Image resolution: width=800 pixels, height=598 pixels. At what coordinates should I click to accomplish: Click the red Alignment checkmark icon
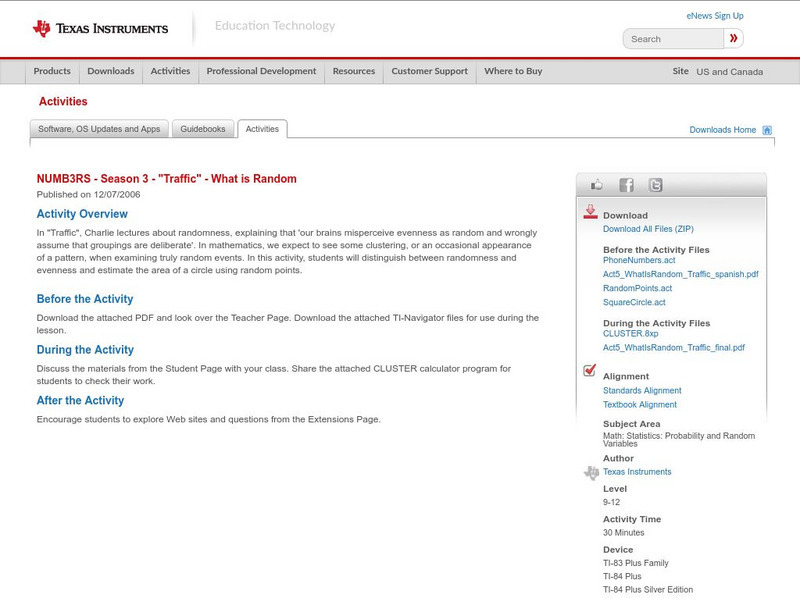tap(590, 370)
